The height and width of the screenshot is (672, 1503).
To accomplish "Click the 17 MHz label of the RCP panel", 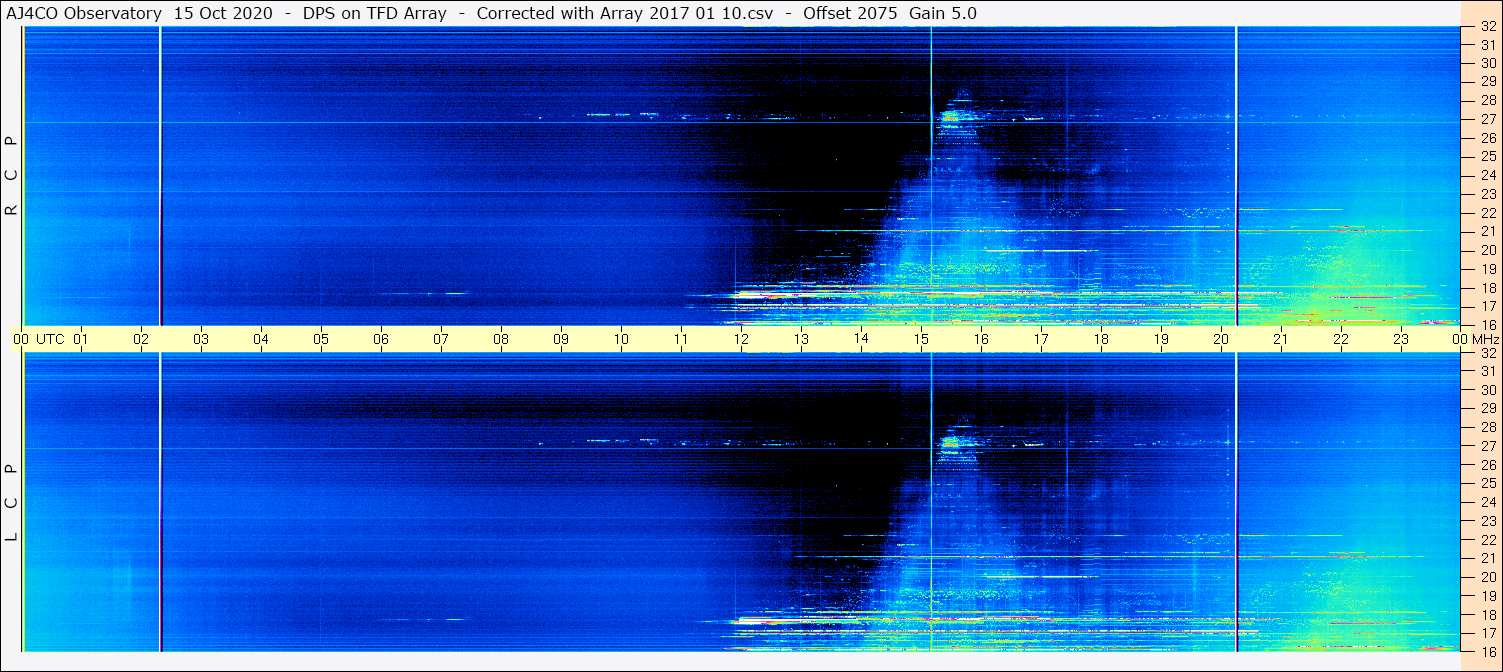I will [x=1488, y=306].
